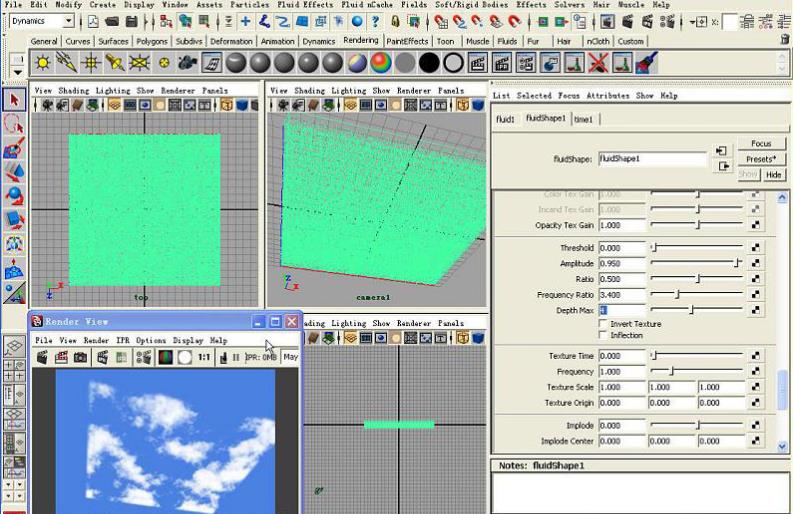Create a point light from shelf
Image resolution: width=793 pixels, height=514 pixels.
click(x=91, y=63)
